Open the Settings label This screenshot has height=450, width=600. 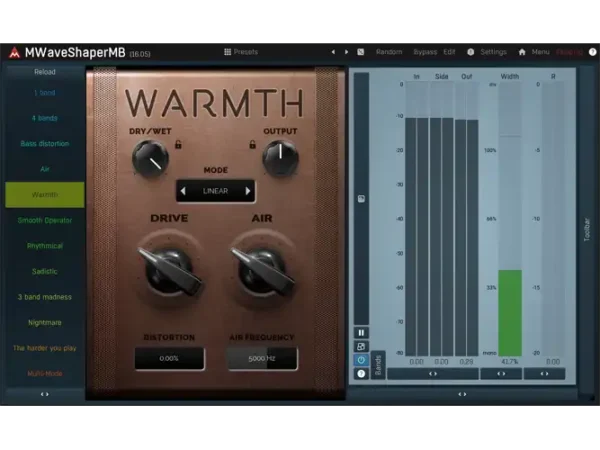493,52
